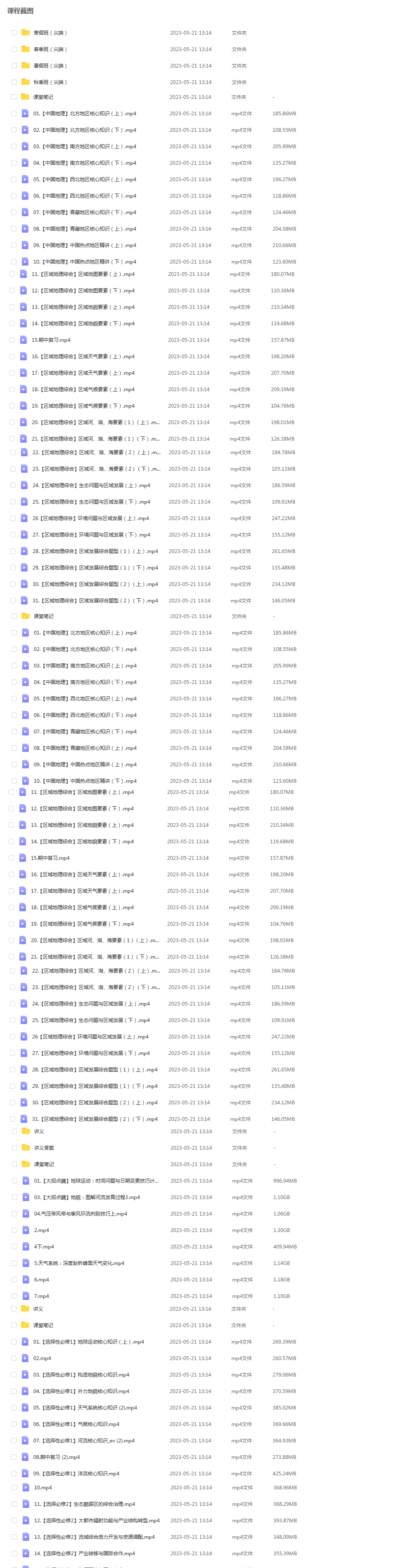Click the video icon for 5.天气系统 file
This screenshot has height=1568, width=396.
(x=26, y=1262)
